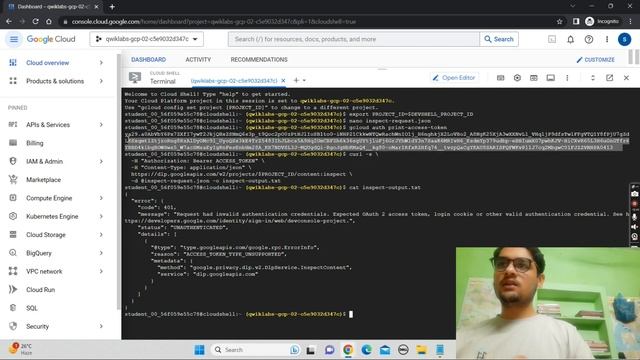Viewport: 640px width, 360px height.
Task: Open Products & solutions
Action: (55, 81)
